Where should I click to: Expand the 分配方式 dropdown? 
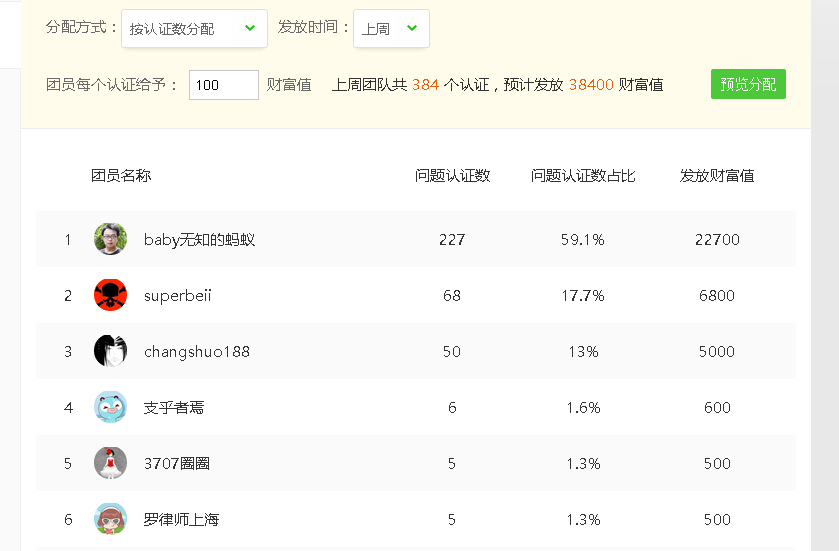point(194,28)
